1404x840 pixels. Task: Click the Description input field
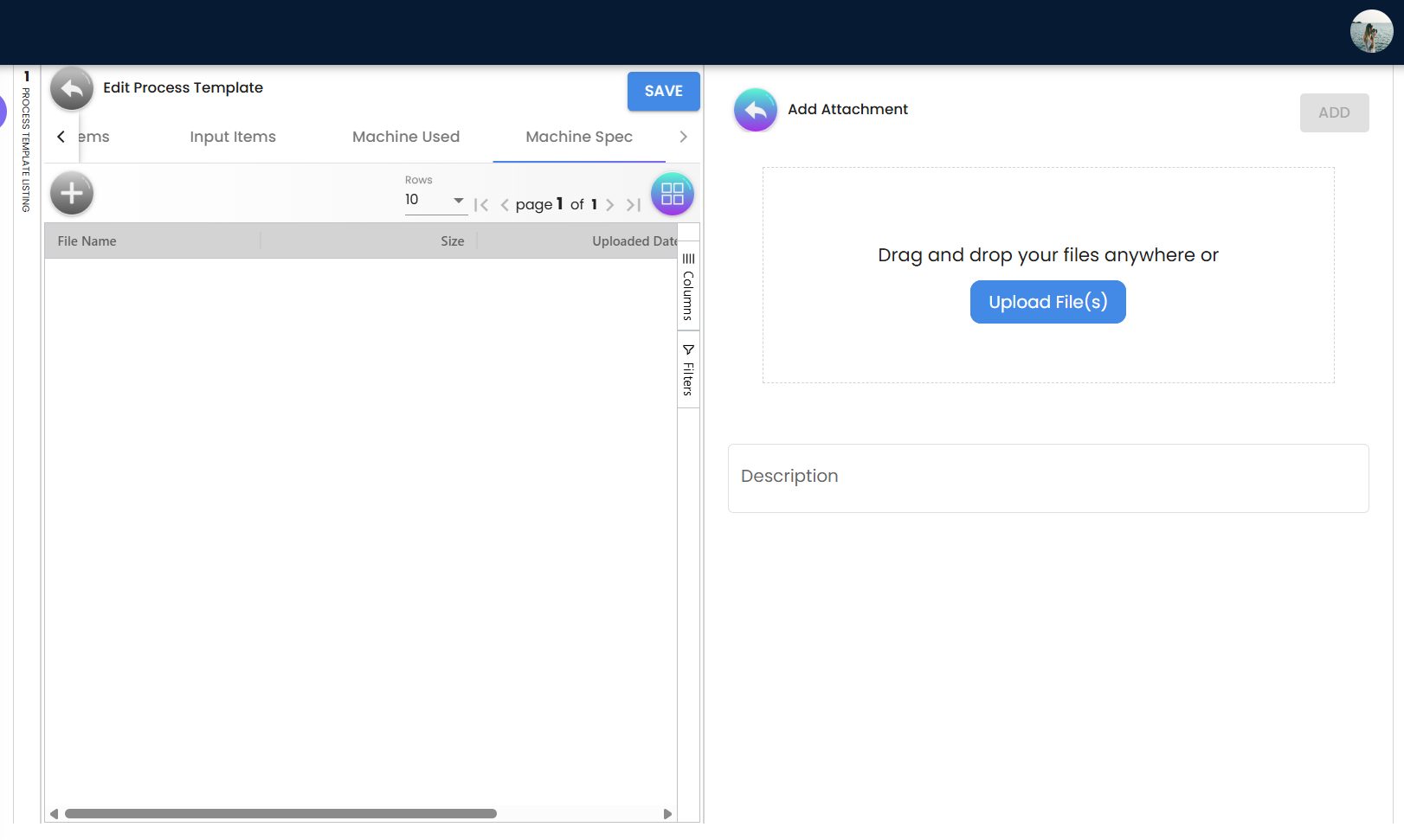coord(1047,478)
